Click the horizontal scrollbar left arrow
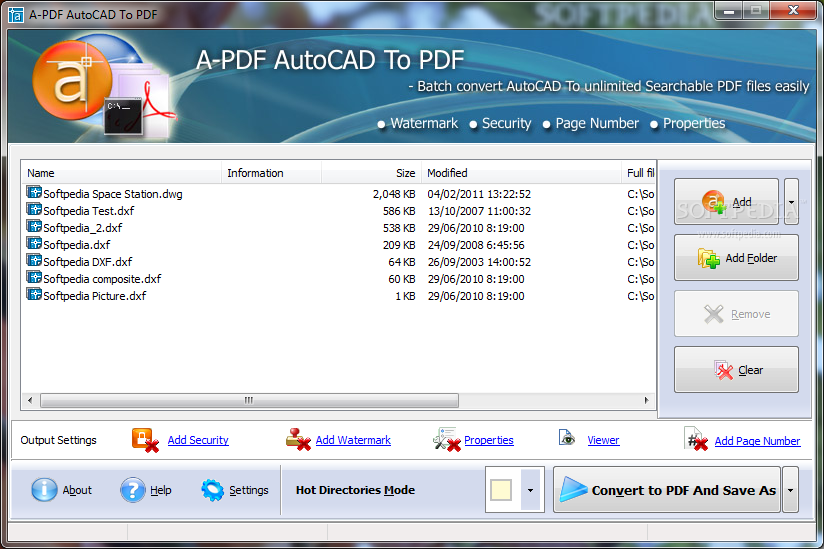The image size is (824, 549). tap(30, 400)
